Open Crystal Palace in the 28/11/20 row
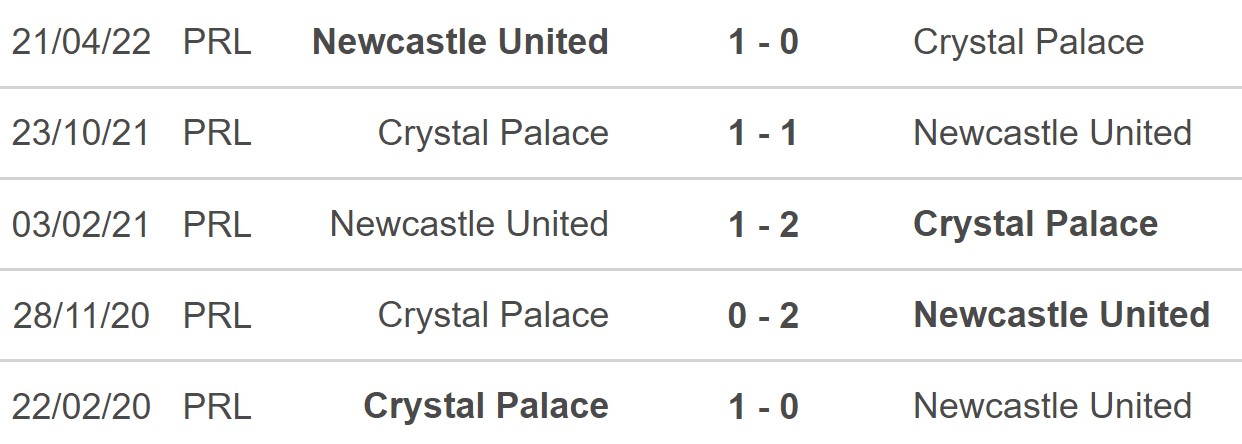 (493, 315)
